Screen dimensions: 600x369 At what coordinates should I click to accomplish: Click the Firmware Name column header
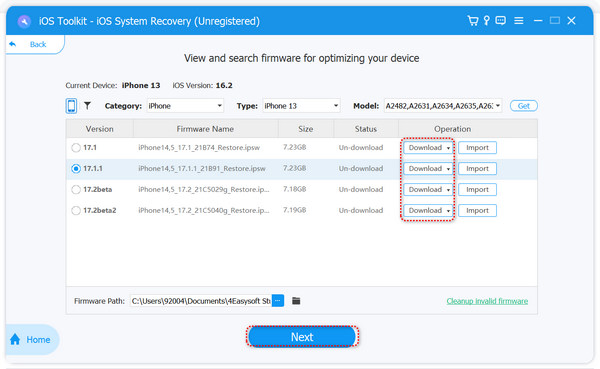205,129
